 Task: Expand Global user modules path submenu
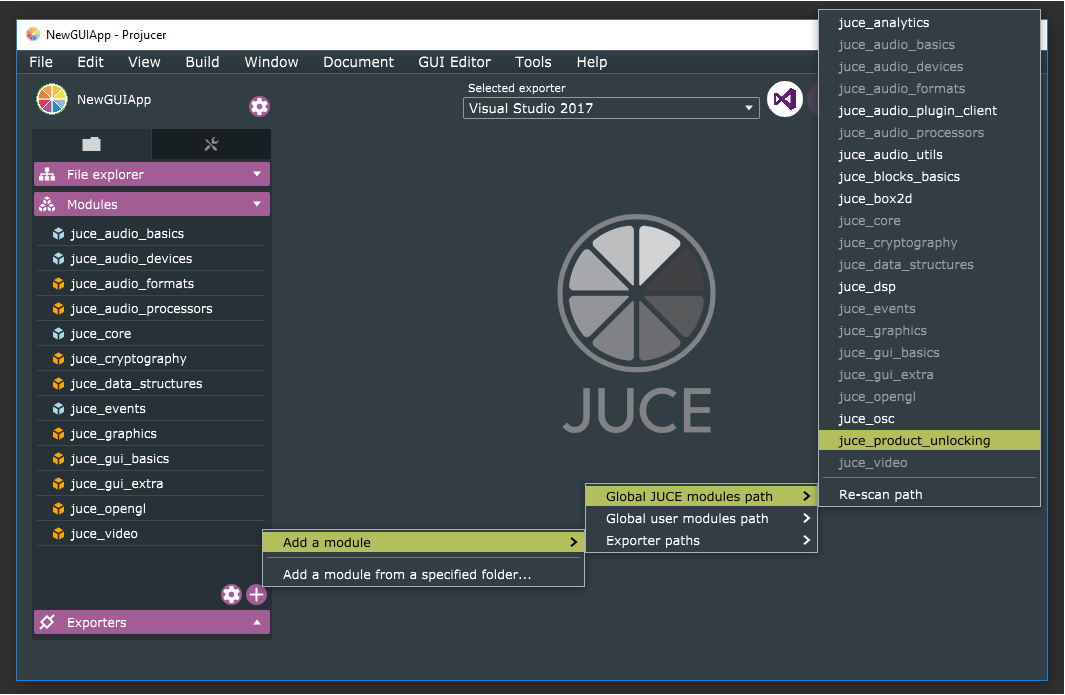click(x=701, y=518)
